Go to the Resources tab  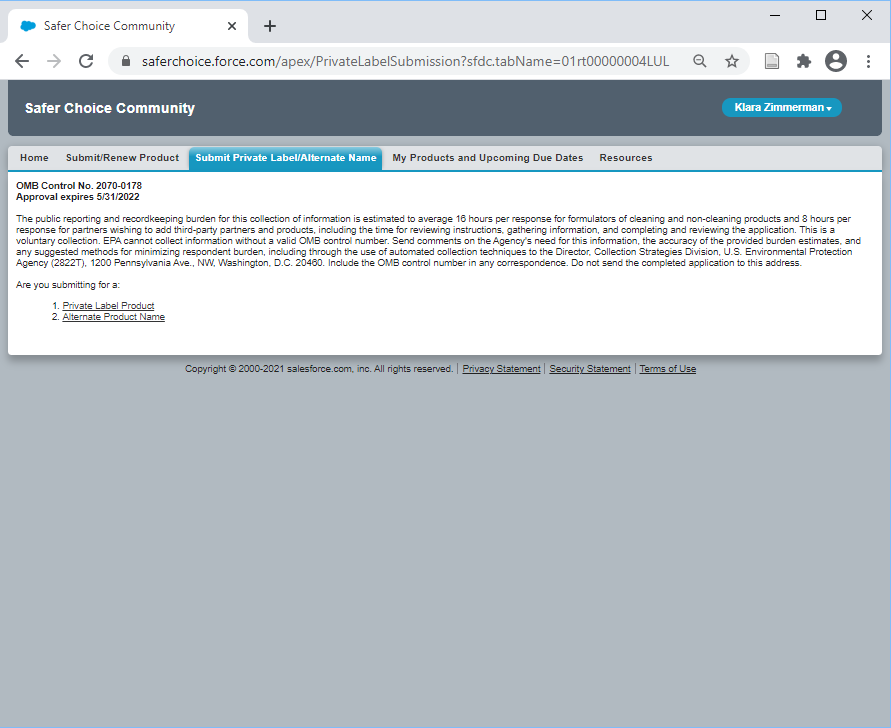pos(625,158)
